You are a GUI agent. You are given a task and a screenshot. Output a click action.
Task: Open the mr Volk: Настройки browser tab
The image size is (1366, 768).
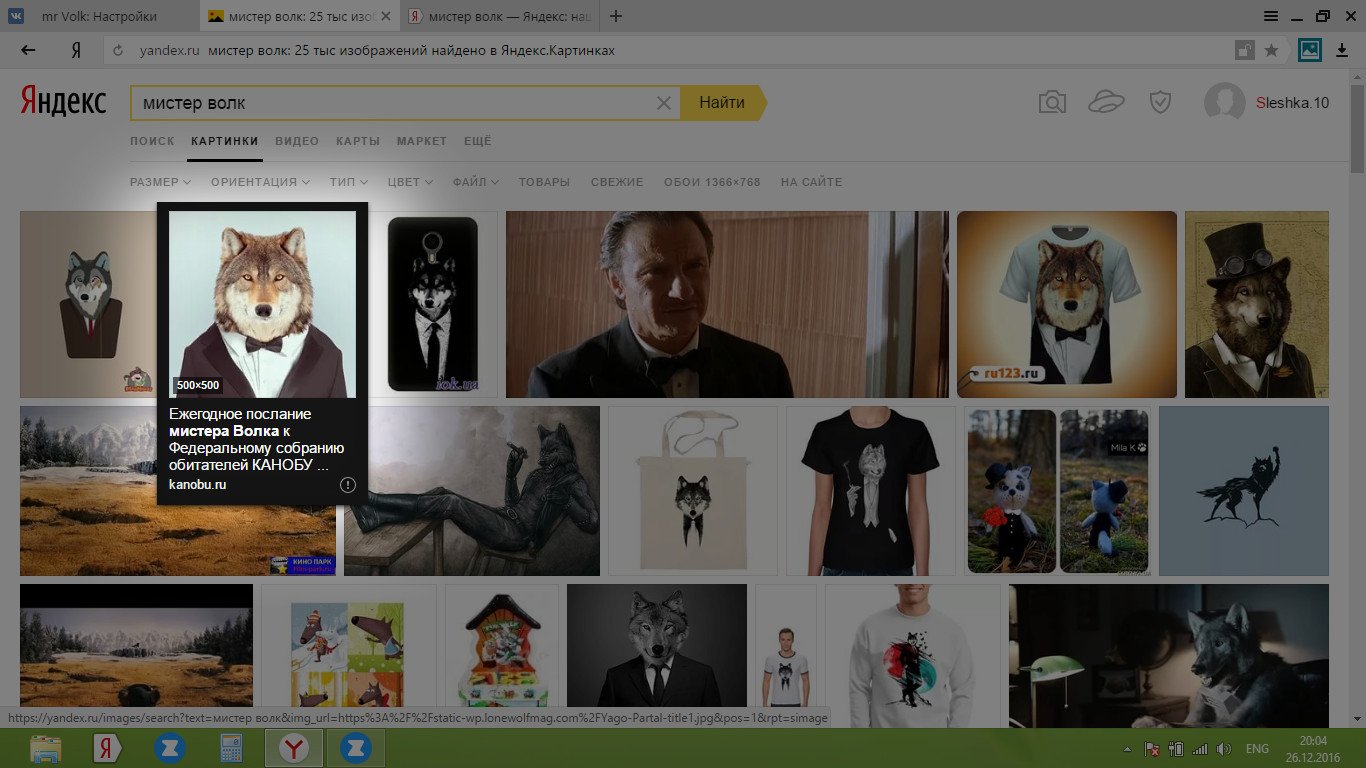[98, 16]
